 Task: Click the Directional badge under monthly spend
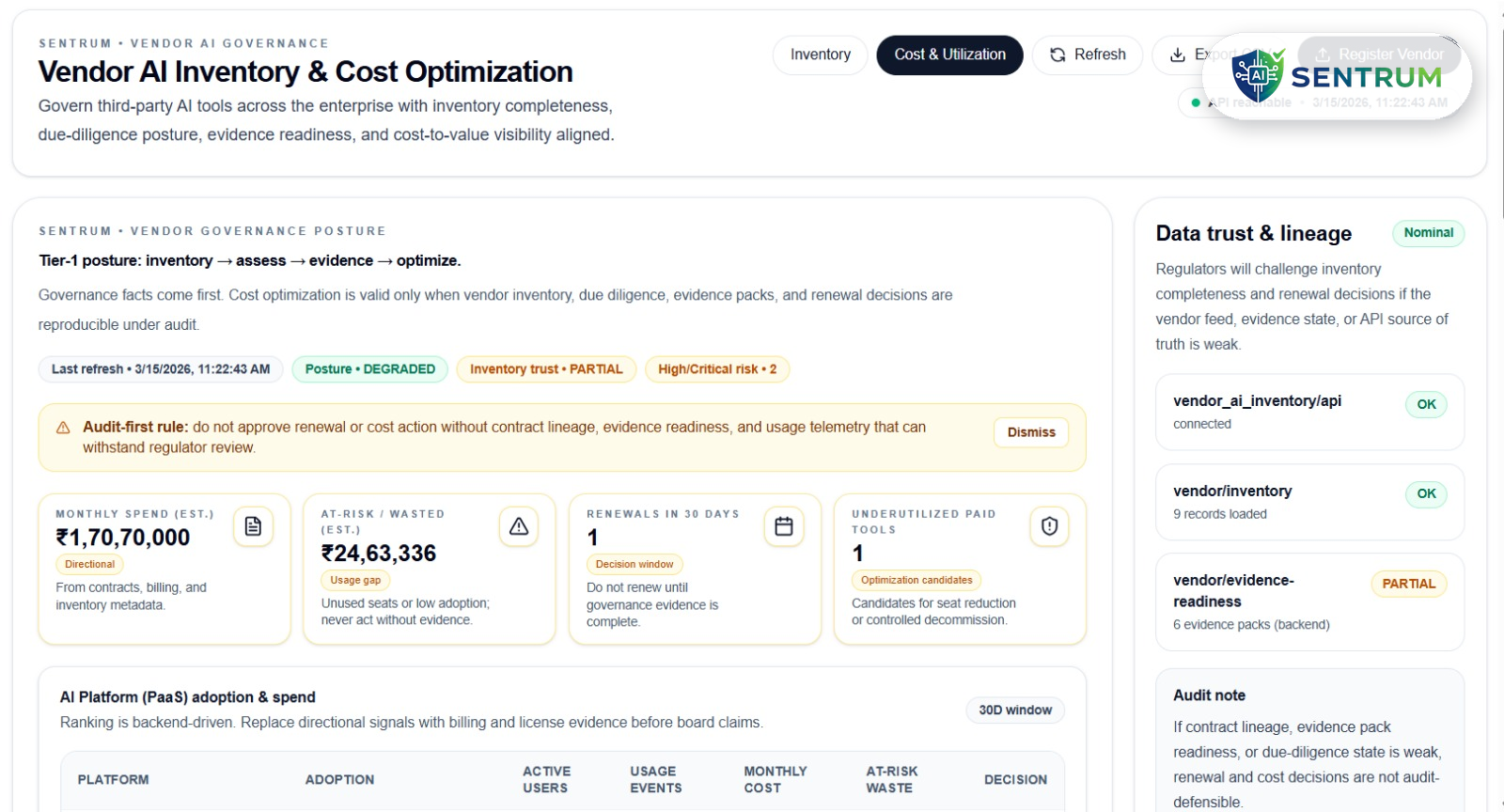pyautogui.click(x=89, y=565)
